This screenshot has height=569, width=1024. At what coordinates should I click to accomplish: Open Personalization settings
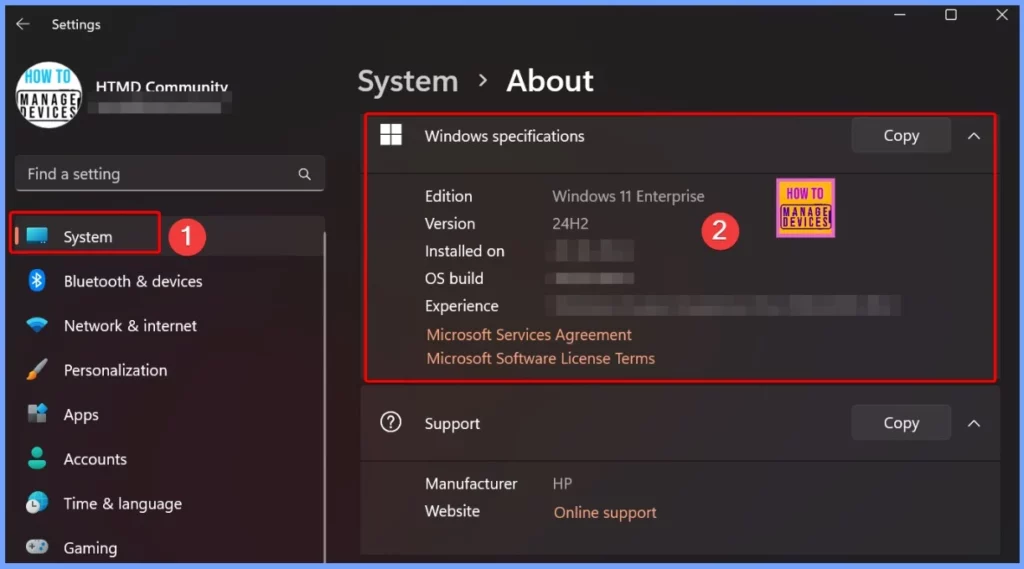(x=116, y=370)
